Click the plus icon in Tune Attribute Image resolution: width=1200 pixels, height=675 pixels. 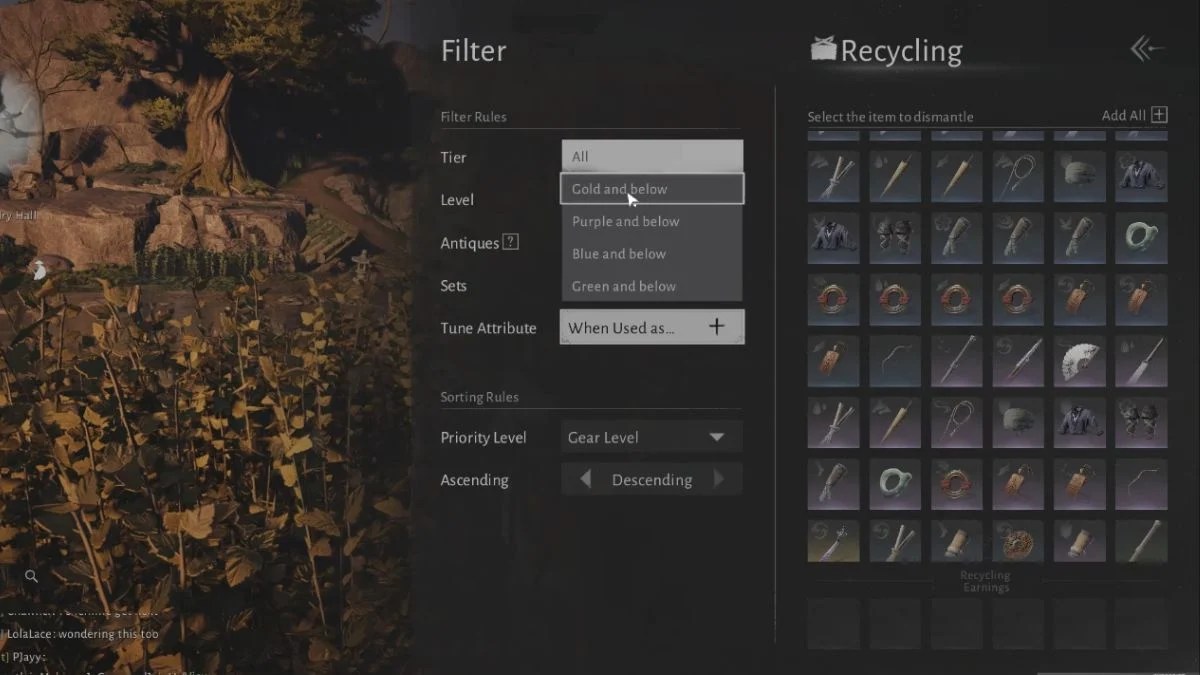coord(716,326)
